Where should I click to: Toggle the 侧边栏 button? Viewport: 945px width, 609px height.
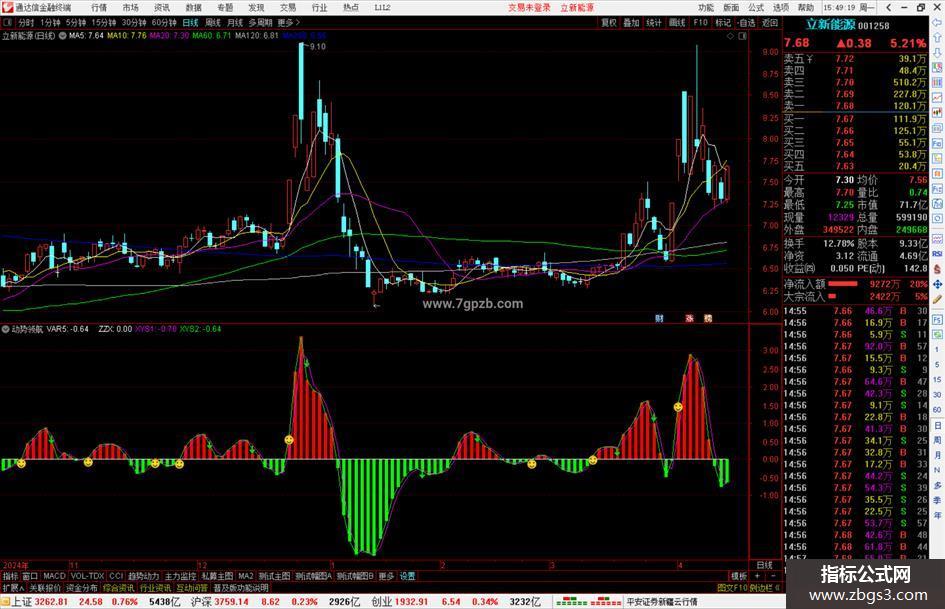click(764, 588)
